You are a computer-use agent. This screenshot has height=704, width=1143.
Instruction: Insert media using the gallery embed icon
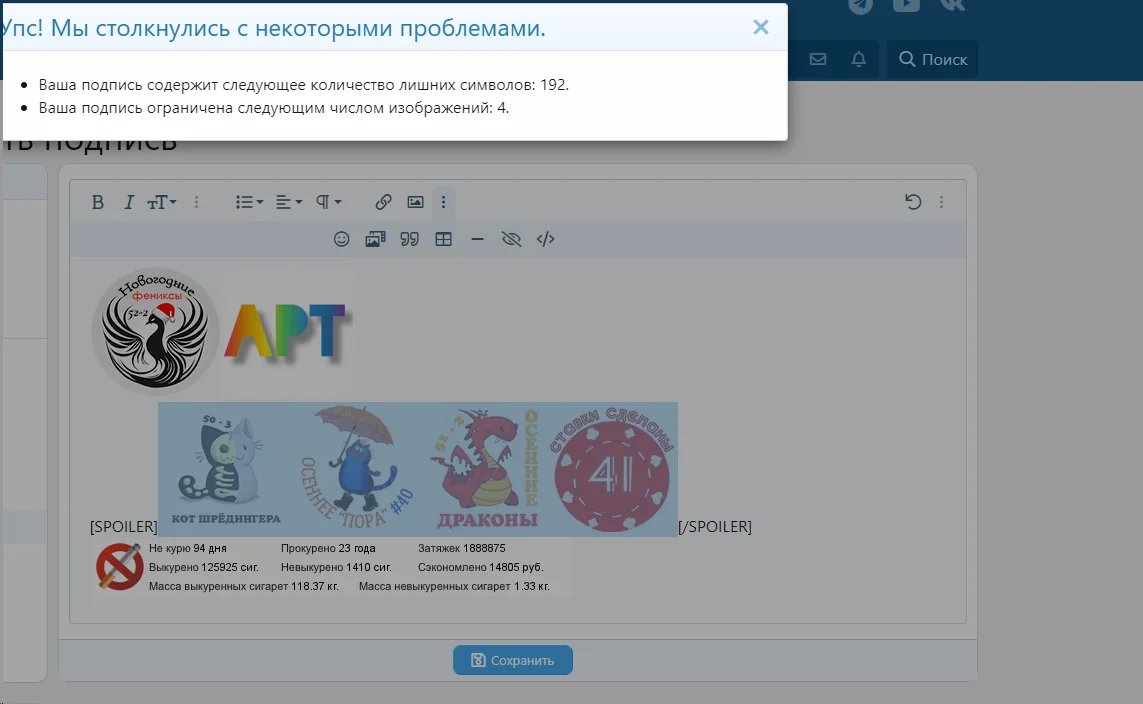(x=374, y=239)
